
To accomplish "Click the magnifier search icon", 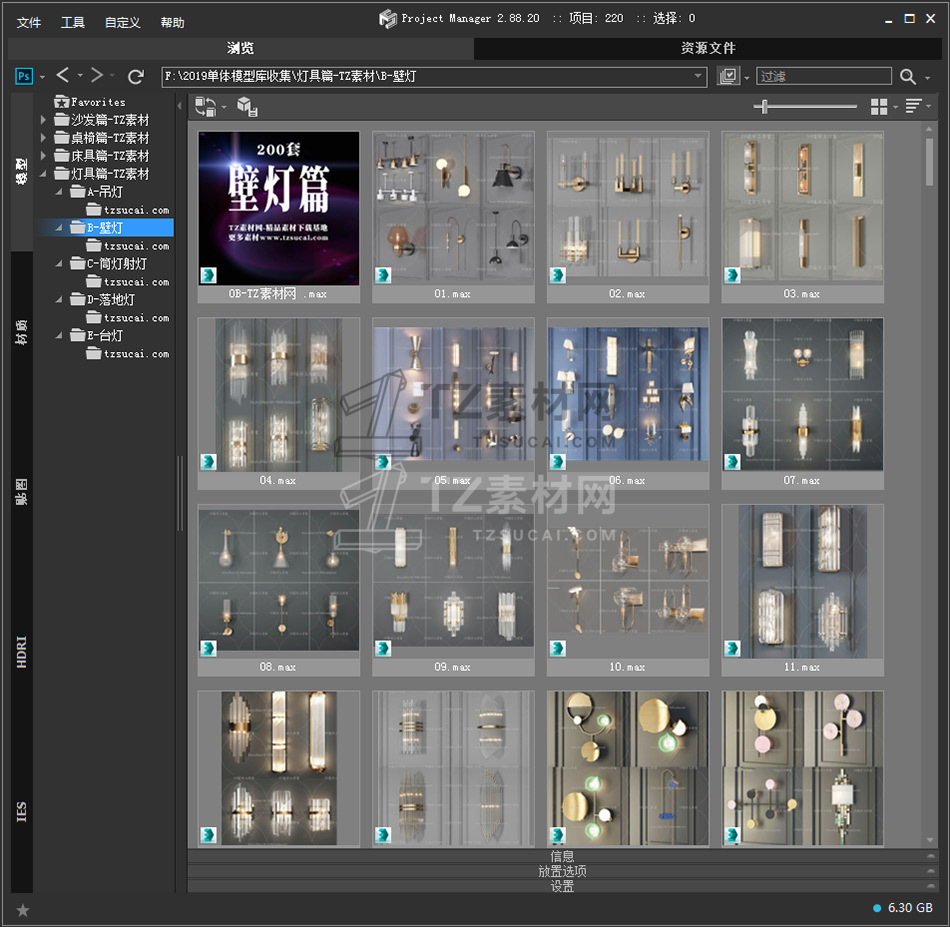I will tap(907, 76).
